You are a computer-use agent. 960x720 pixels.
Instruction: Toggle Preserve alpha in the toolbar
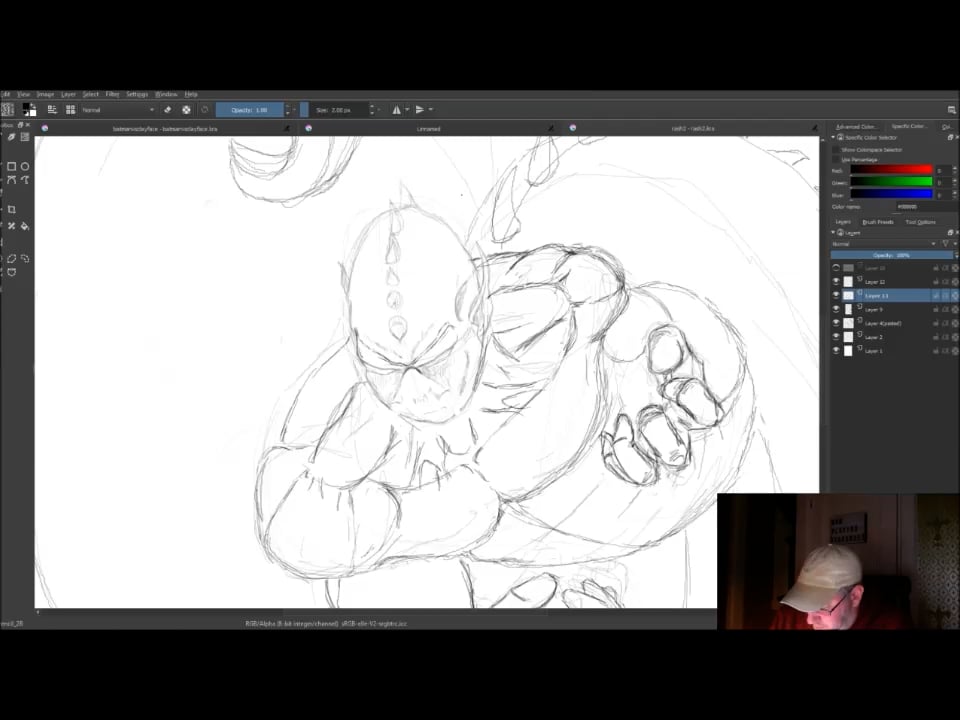click(186, 110)
